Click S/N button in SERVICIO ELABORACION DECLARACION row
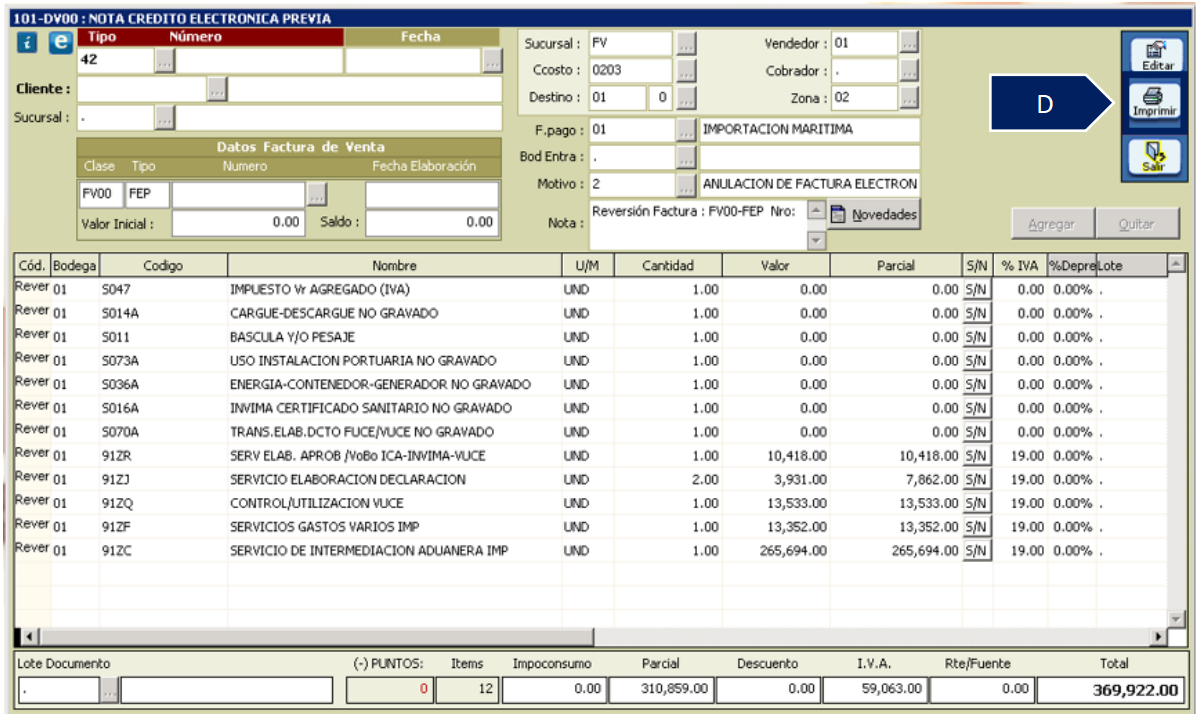Screen dimensions: 1198x714 976,480
